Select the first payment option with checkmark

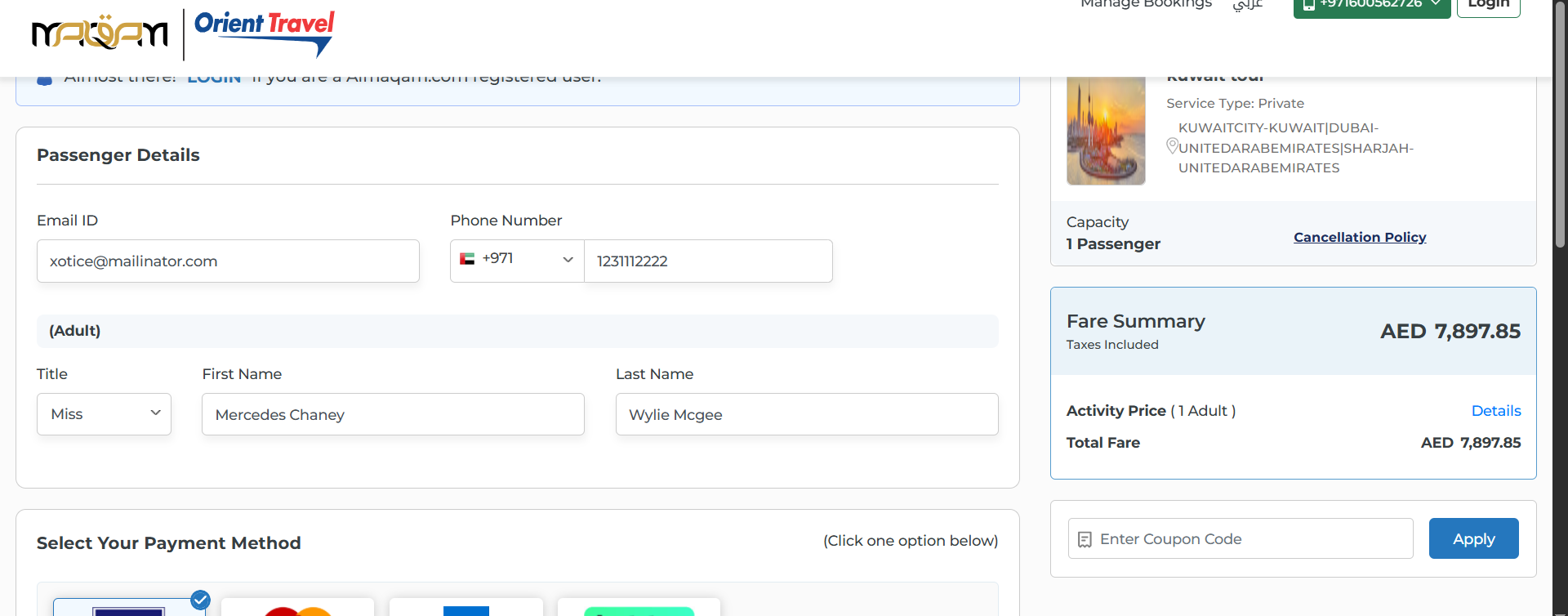129,607
